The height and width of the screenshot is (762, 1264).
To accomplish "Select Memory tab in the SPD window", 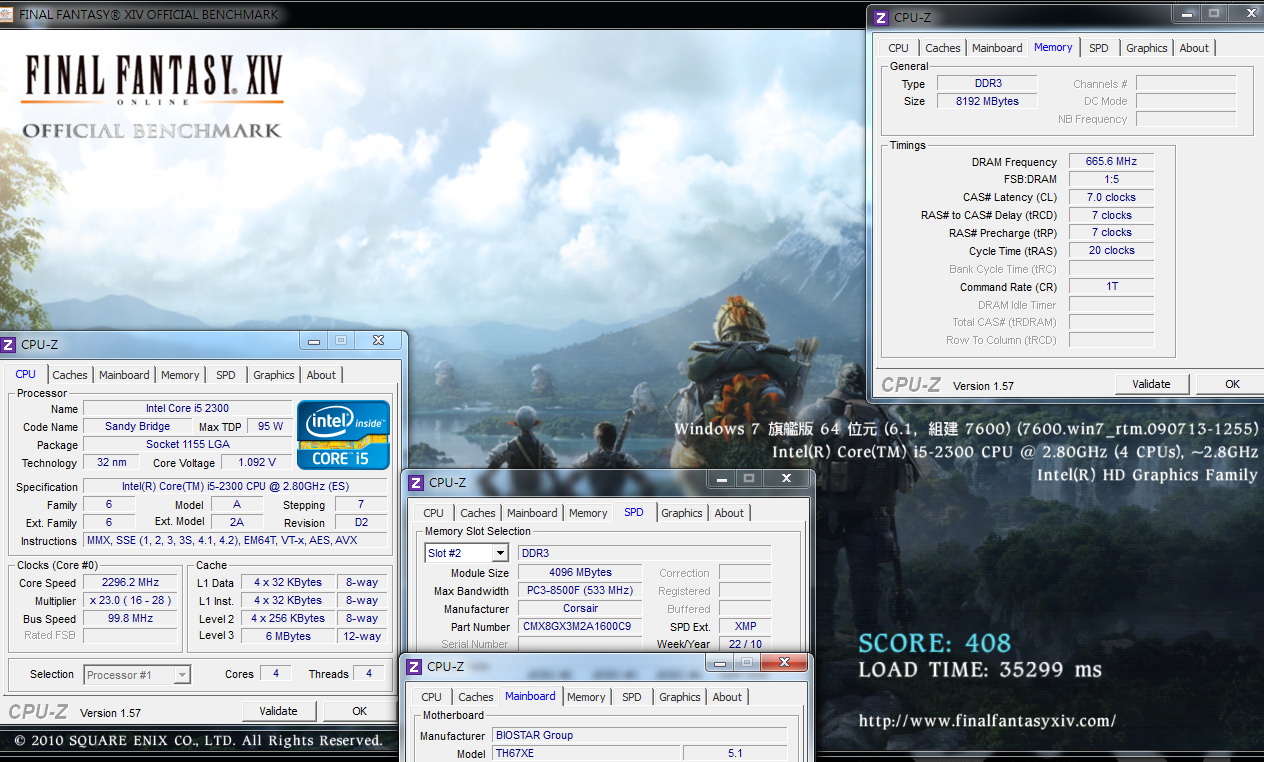I will tap(588, 513).
